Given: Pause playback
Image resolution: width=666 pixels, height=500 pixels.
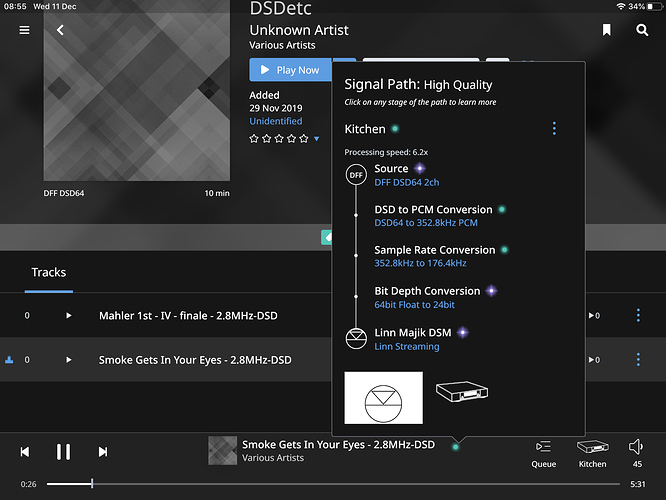Looking at the screenshot, I should [x=63, y=452].
